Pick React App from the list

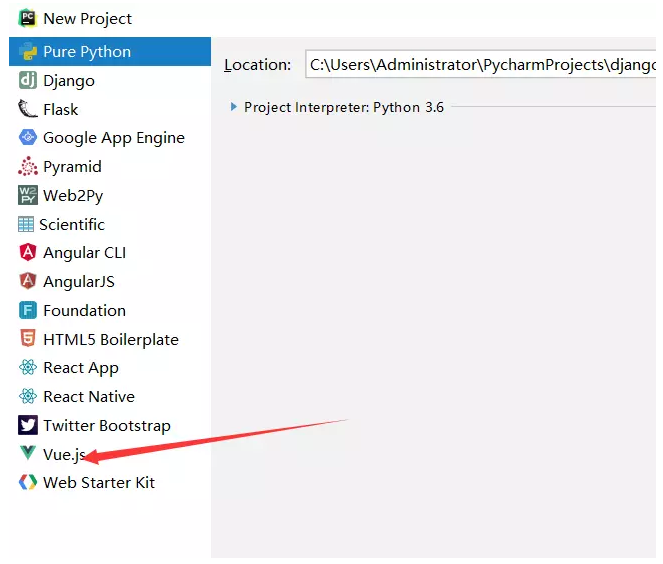coord(110,367)
